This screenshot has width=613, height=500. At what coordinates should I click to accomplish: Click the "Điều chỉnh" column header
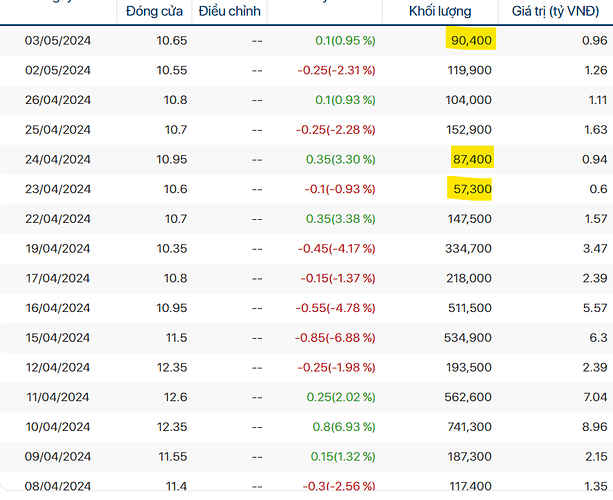click(229, 11)
